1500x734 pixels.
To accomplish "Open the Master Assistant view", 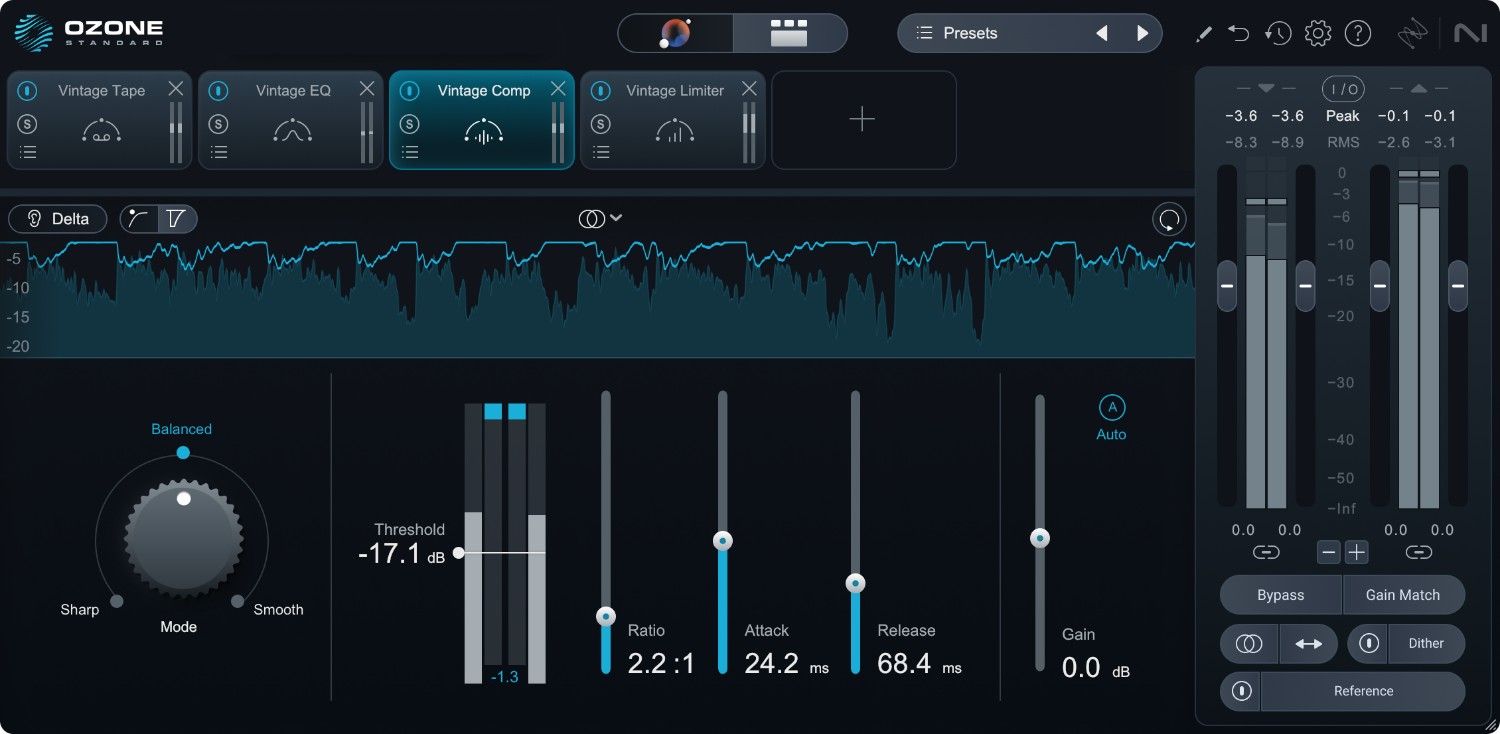I will 676,33.
